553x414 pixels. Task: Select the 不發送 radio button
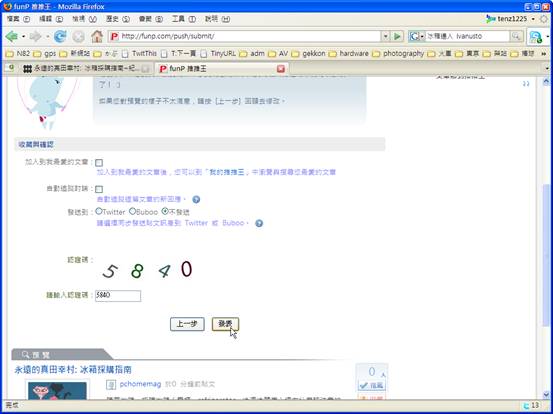pos(165,211)
